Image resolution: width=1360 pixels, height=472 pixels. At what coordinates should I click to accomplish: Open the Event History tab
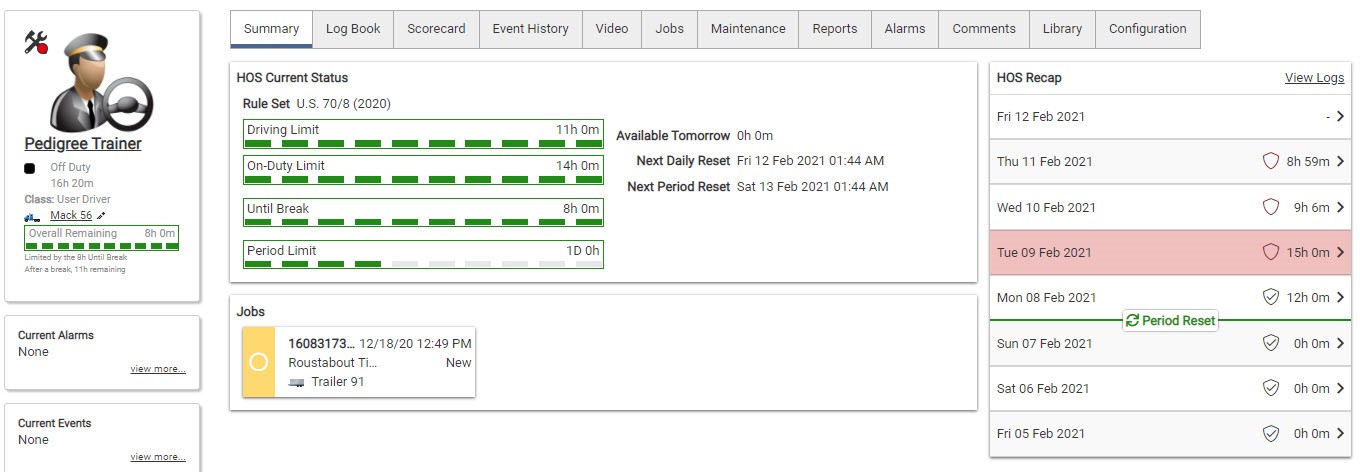pos(530,29)
